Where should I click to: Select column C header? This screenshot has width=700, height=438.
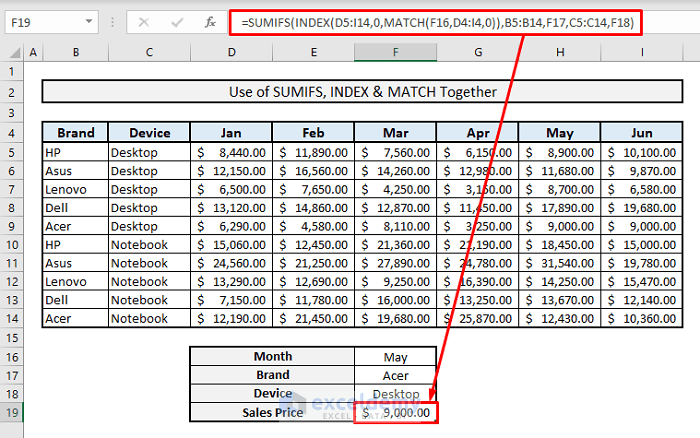coord(149,52)
